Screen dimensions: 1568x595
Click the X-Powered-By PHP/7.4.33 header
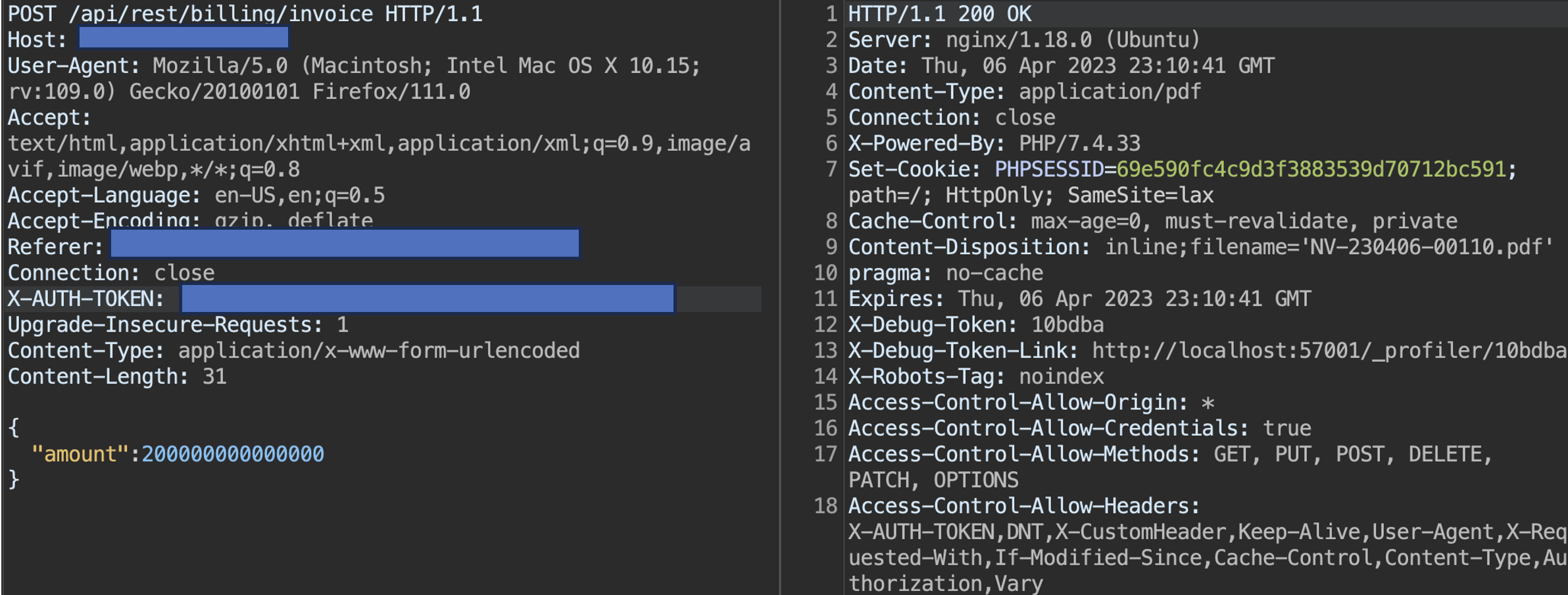point(994,143)
